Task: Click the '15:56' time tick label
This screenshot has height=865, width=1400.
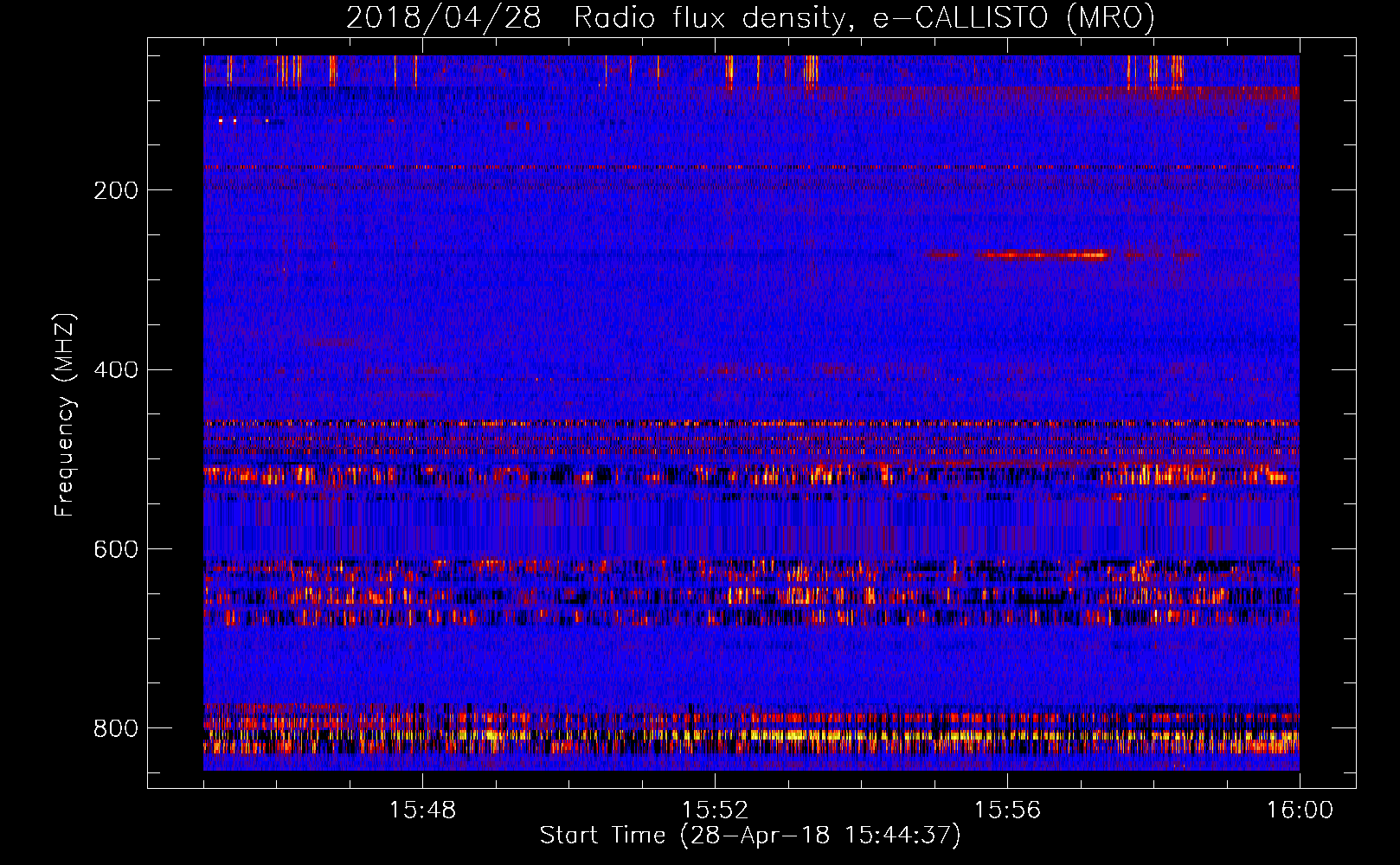Action: click(1007, 811)
